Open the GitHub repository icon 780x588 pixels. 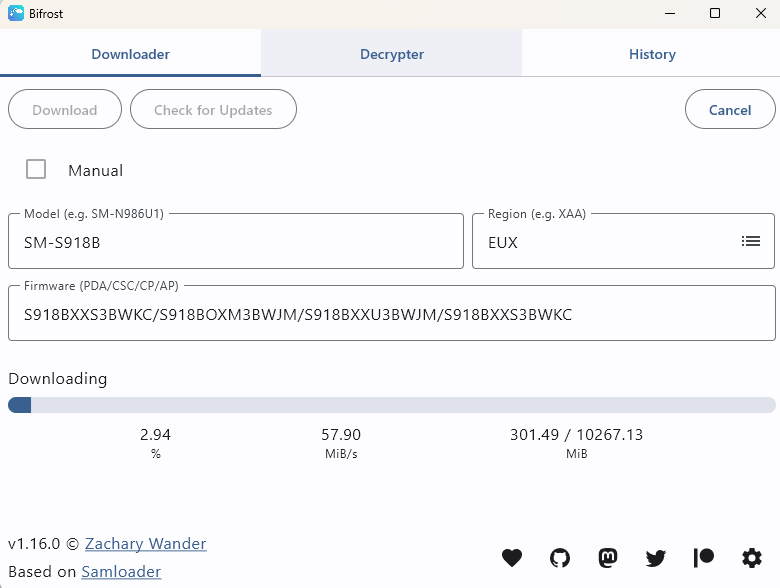(560, 558)
